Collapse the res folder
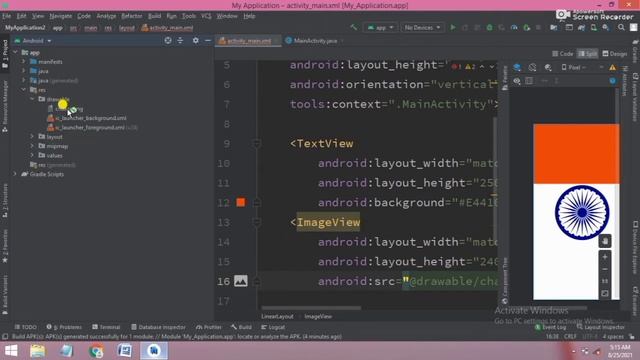 click(x=24, y=90)
